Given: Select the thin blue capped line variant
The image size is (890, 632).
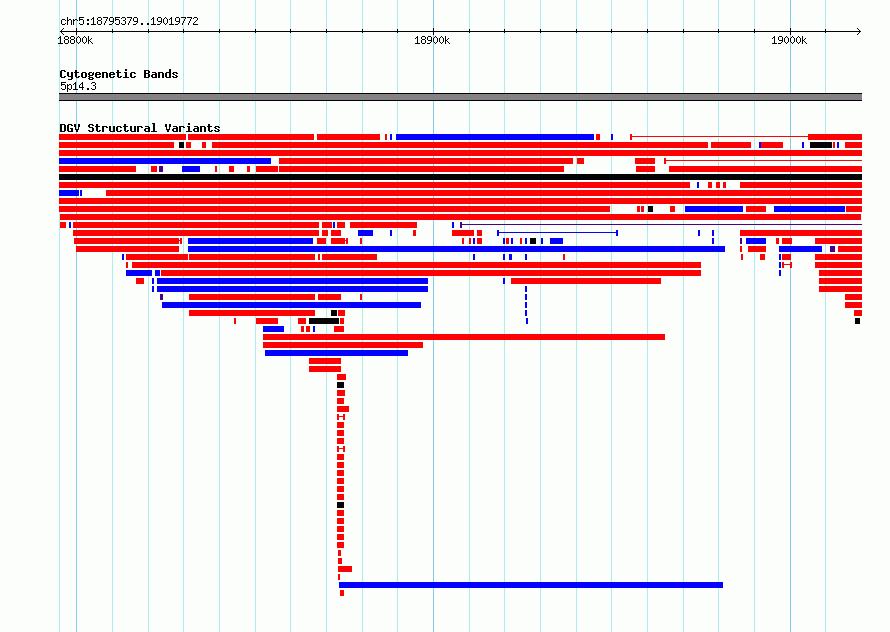Looking at the screenshot, I should click(x=557, y=233).
